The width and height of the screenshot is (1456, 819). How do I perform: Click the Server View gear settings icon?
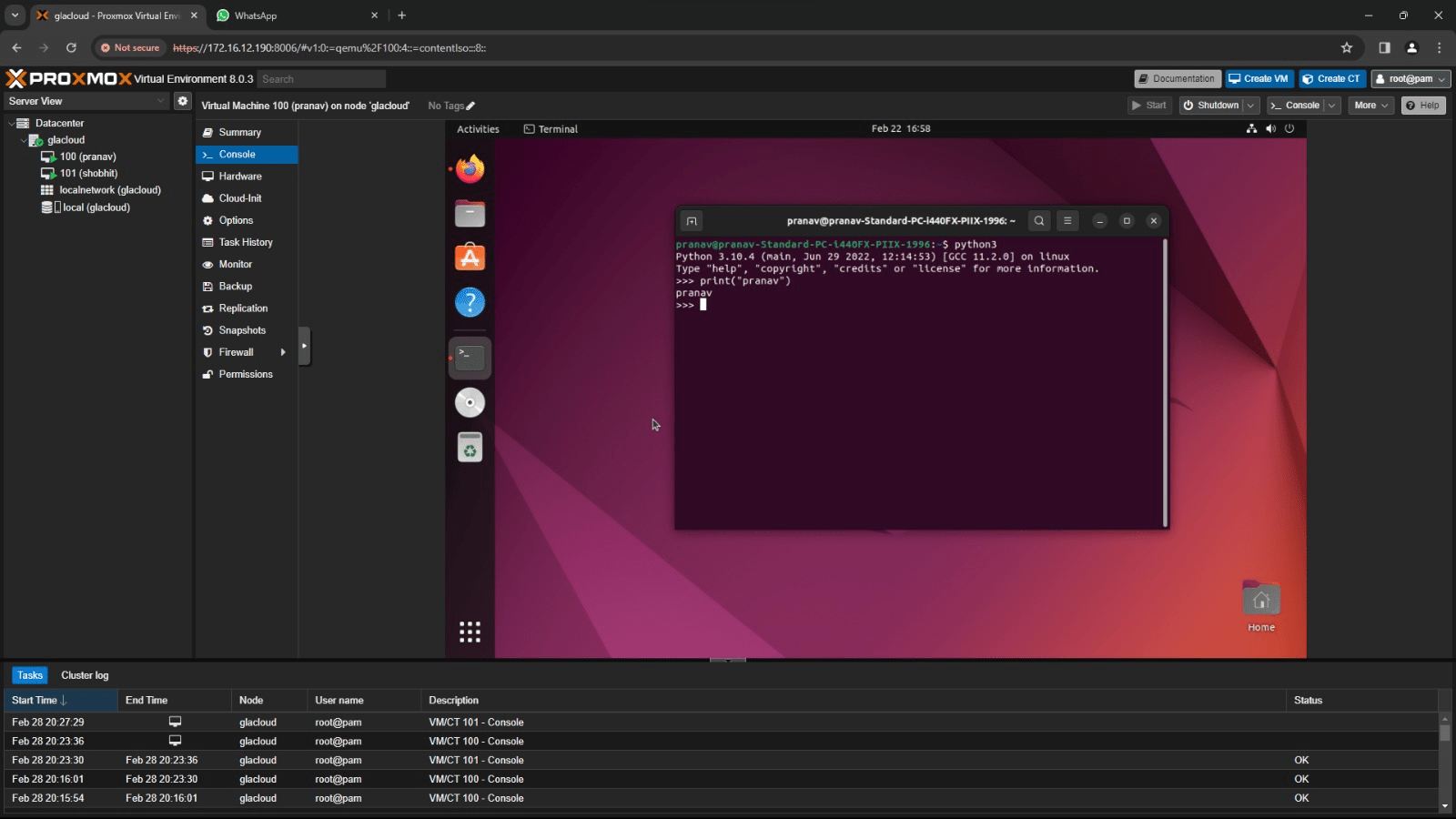pos(183,101)
